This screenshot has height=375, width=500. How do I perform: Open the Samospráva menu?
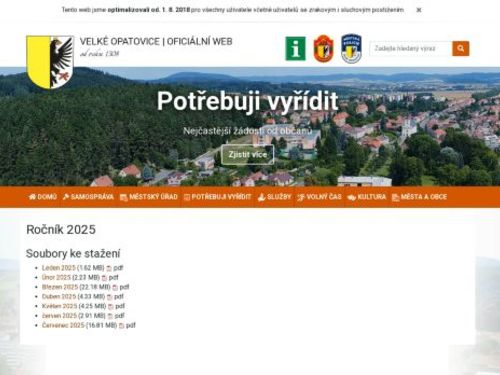click(x=88, y=197)
